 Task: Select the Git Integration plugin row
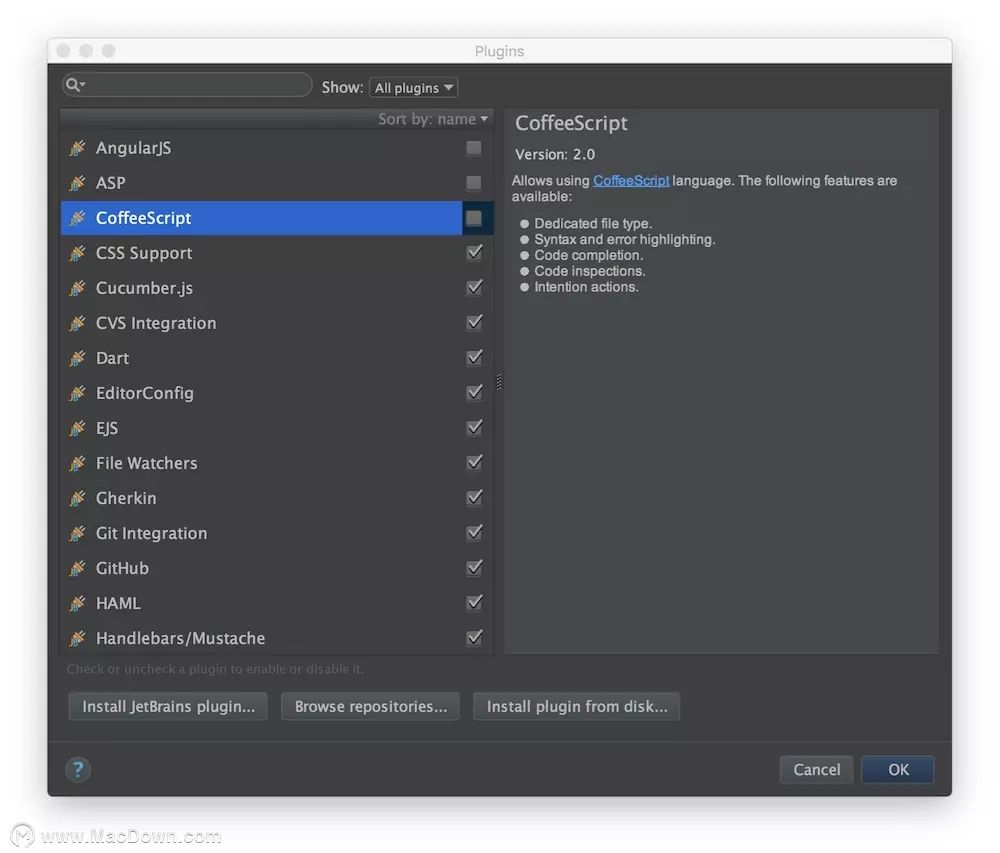[277, 534]
